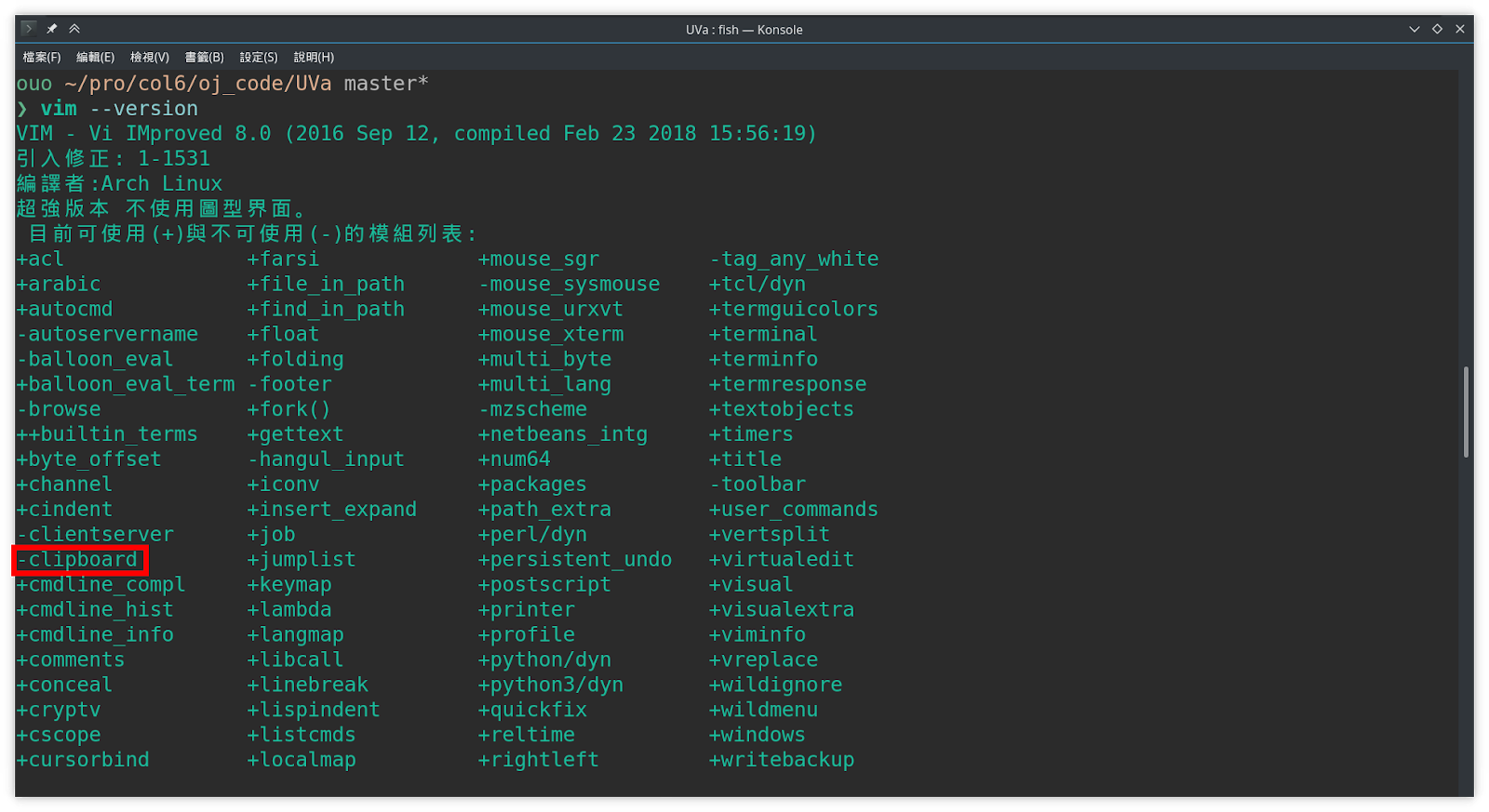The image size is (1489, 812).
Task: Click the +balloon_eval_term feature text
Action: (126, 385)
